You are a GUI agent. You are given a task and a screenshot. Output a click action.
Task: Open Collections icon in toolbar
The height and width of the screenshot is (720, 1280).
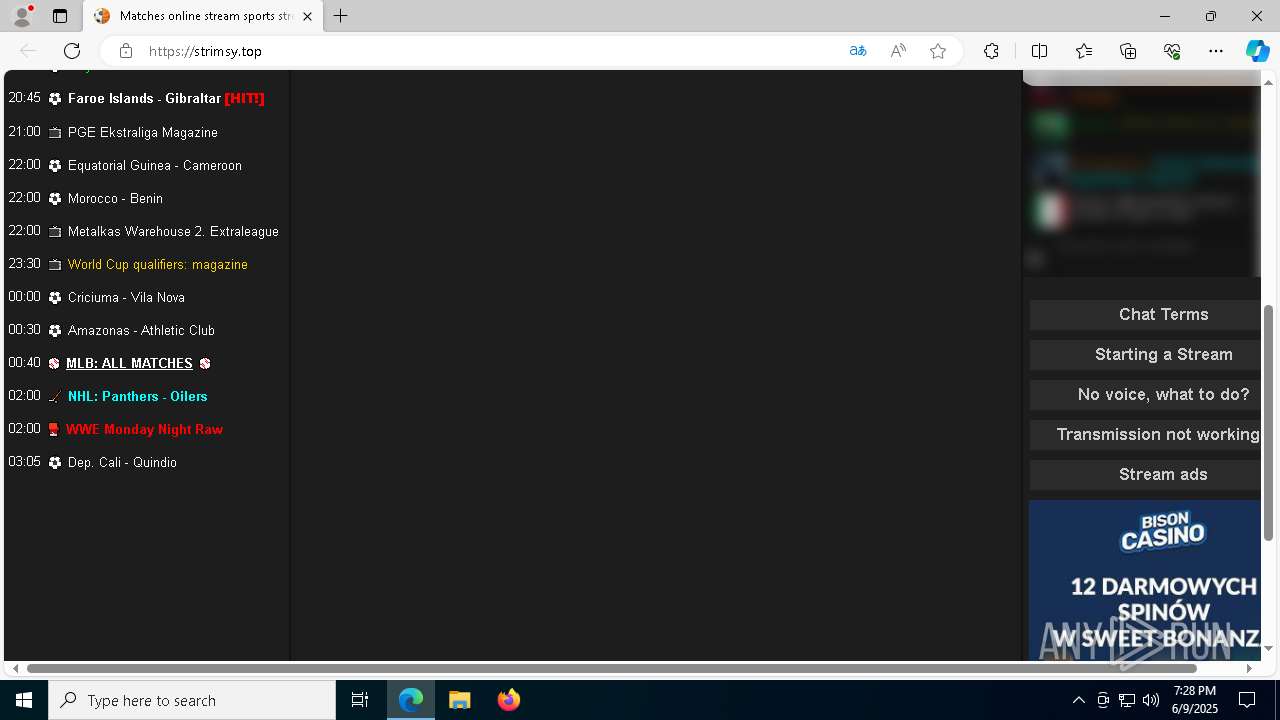pos(1128,51)
